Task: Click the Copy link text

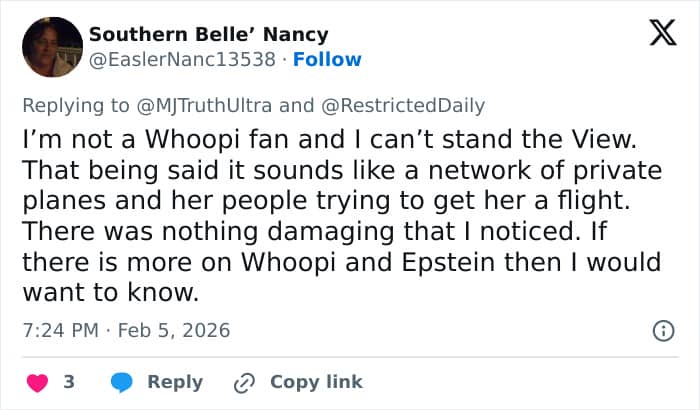Action: click(316, 382)
